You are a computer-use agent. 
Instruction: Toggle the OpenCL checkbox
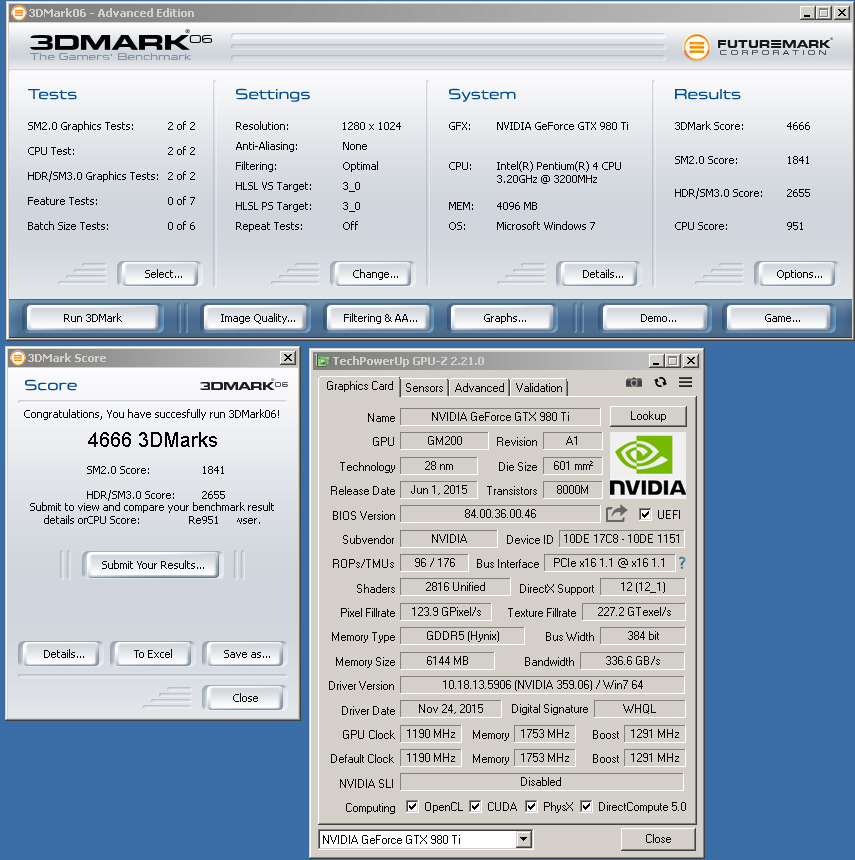pos(412,807)
